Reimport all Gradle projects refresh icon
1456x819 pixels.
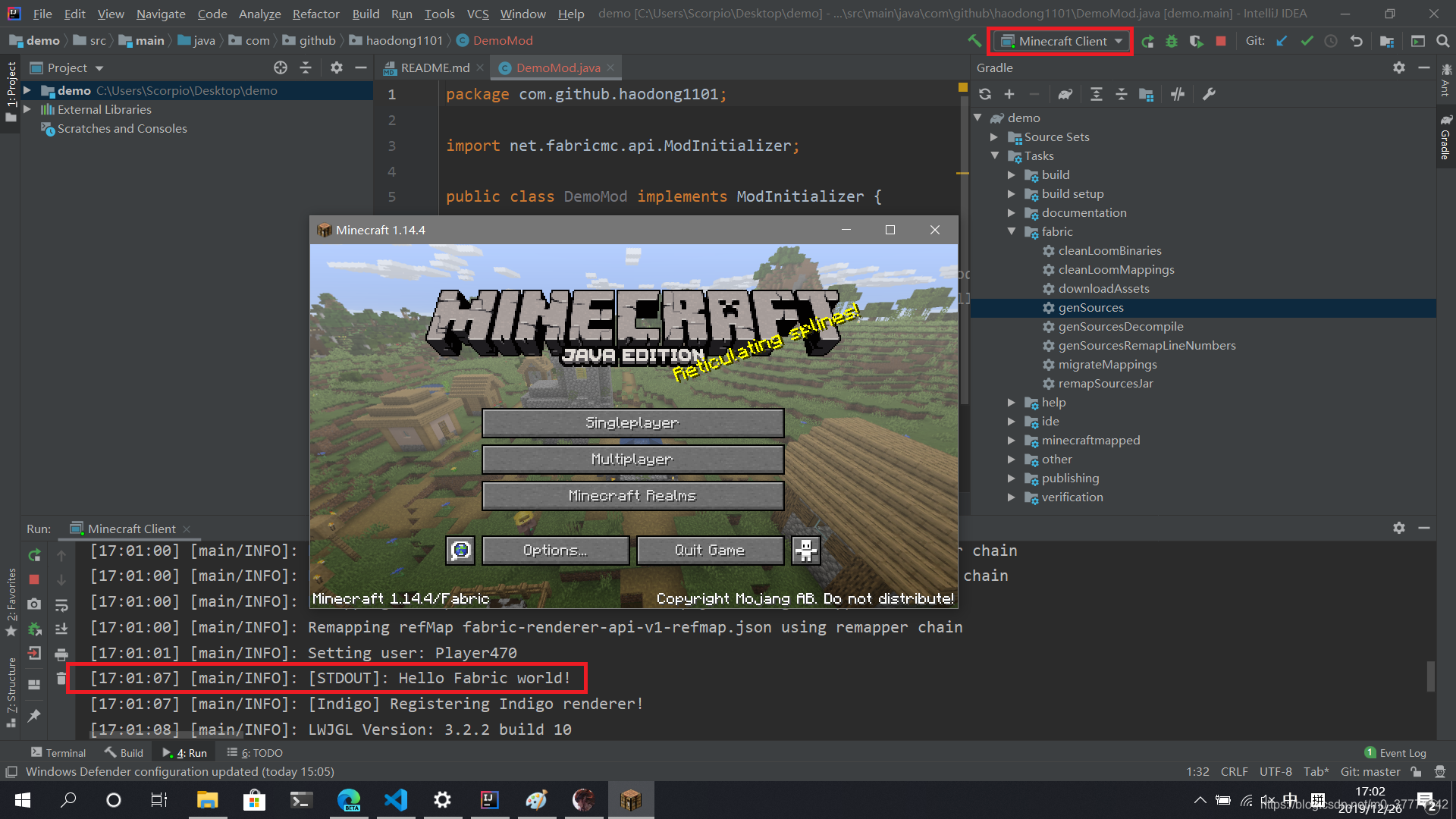(985, 94)
